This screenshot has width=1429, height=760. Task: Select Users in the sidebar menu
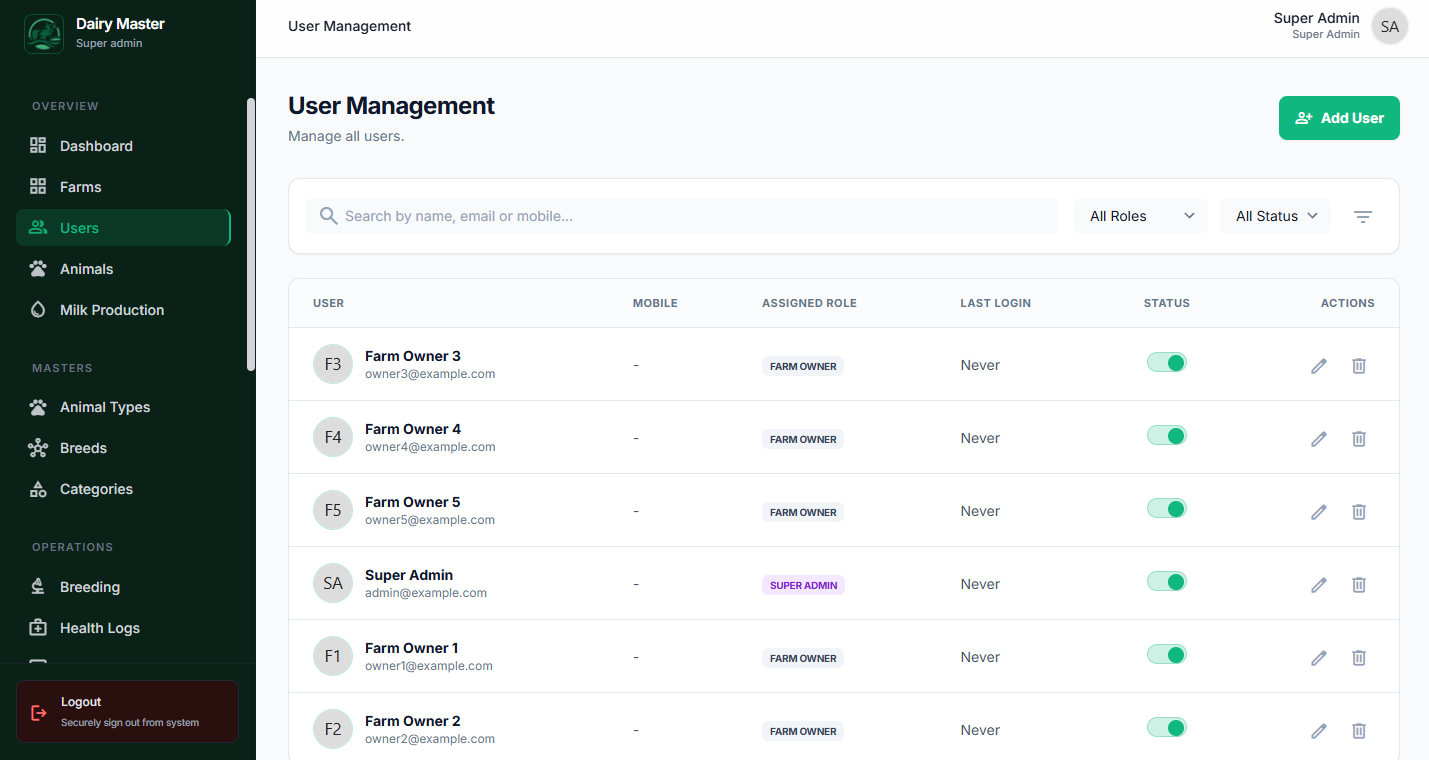[81, 227]
